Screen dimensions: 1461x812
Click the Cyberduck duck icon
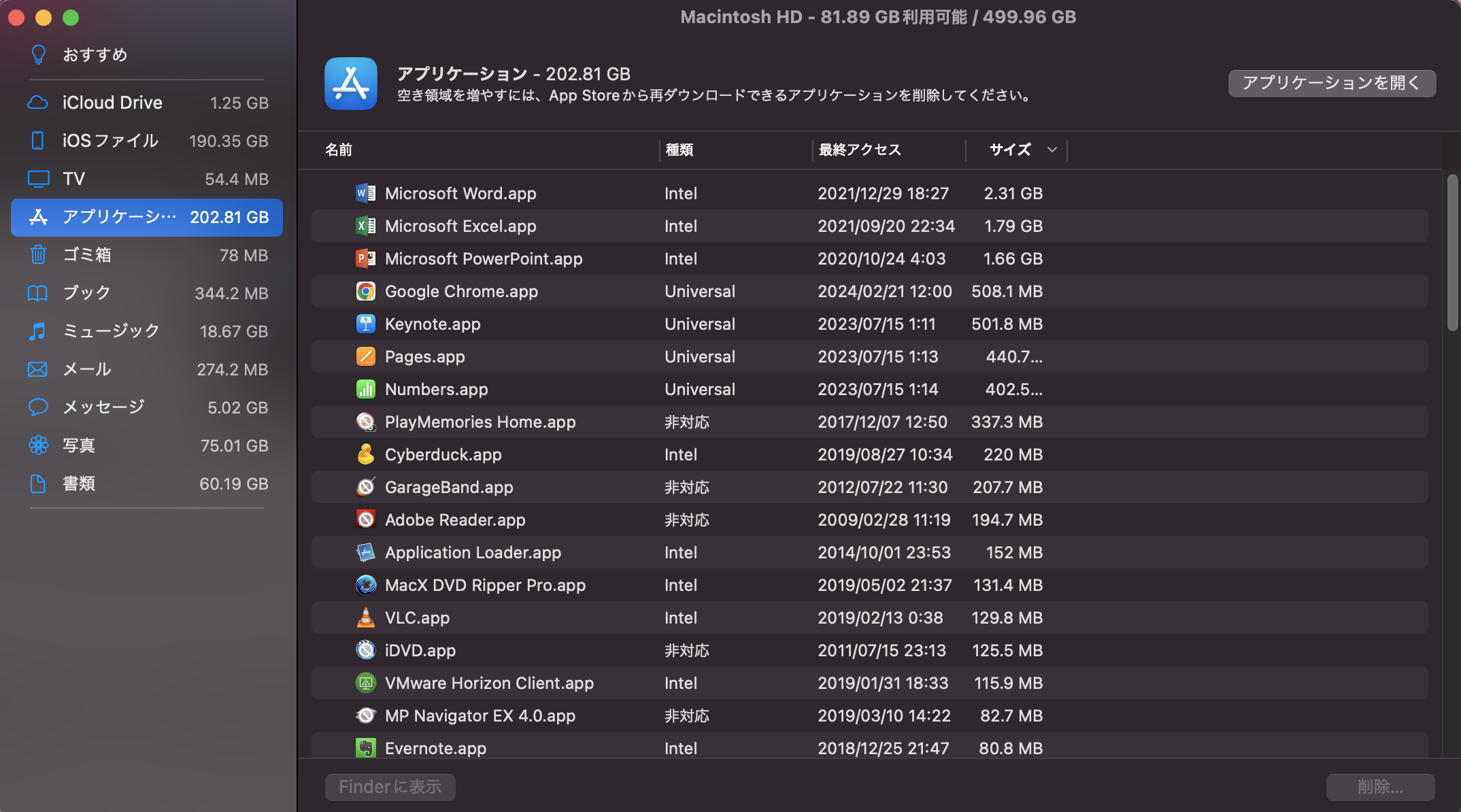[365, 454]
